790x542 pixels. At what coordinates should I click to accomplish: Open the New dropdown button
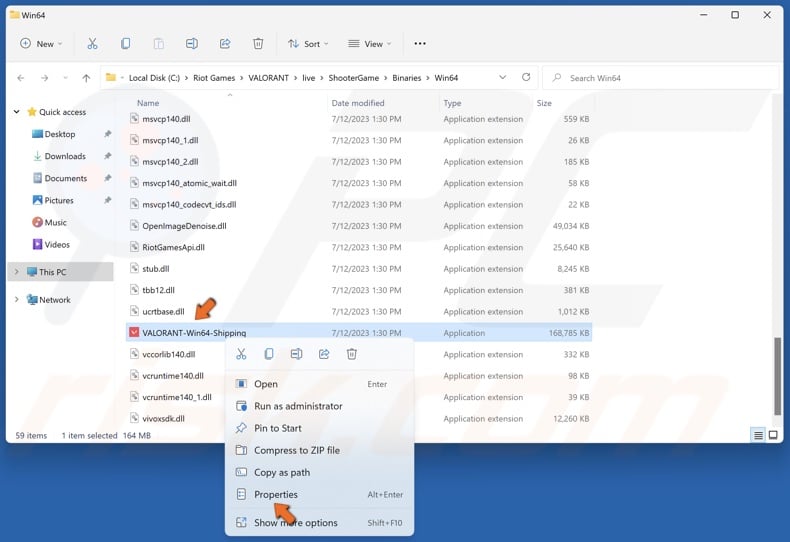[x=41, y=44]
